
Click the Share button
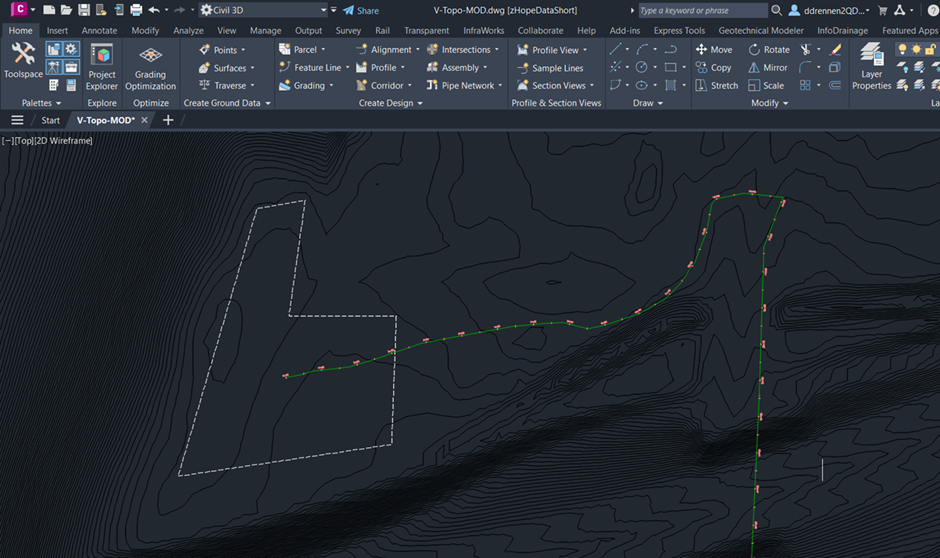pos(361,10)
